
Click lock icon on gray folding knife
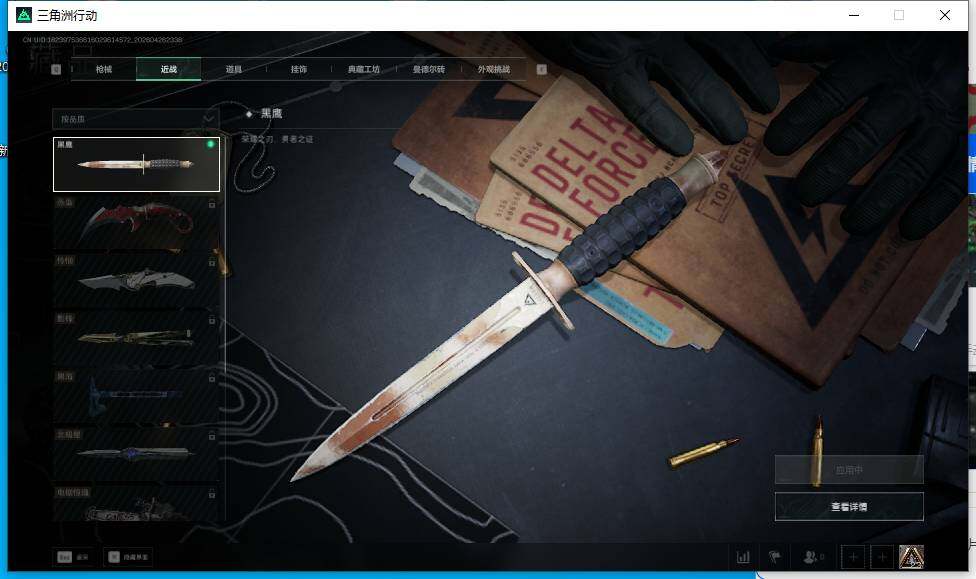pos(212,262)
